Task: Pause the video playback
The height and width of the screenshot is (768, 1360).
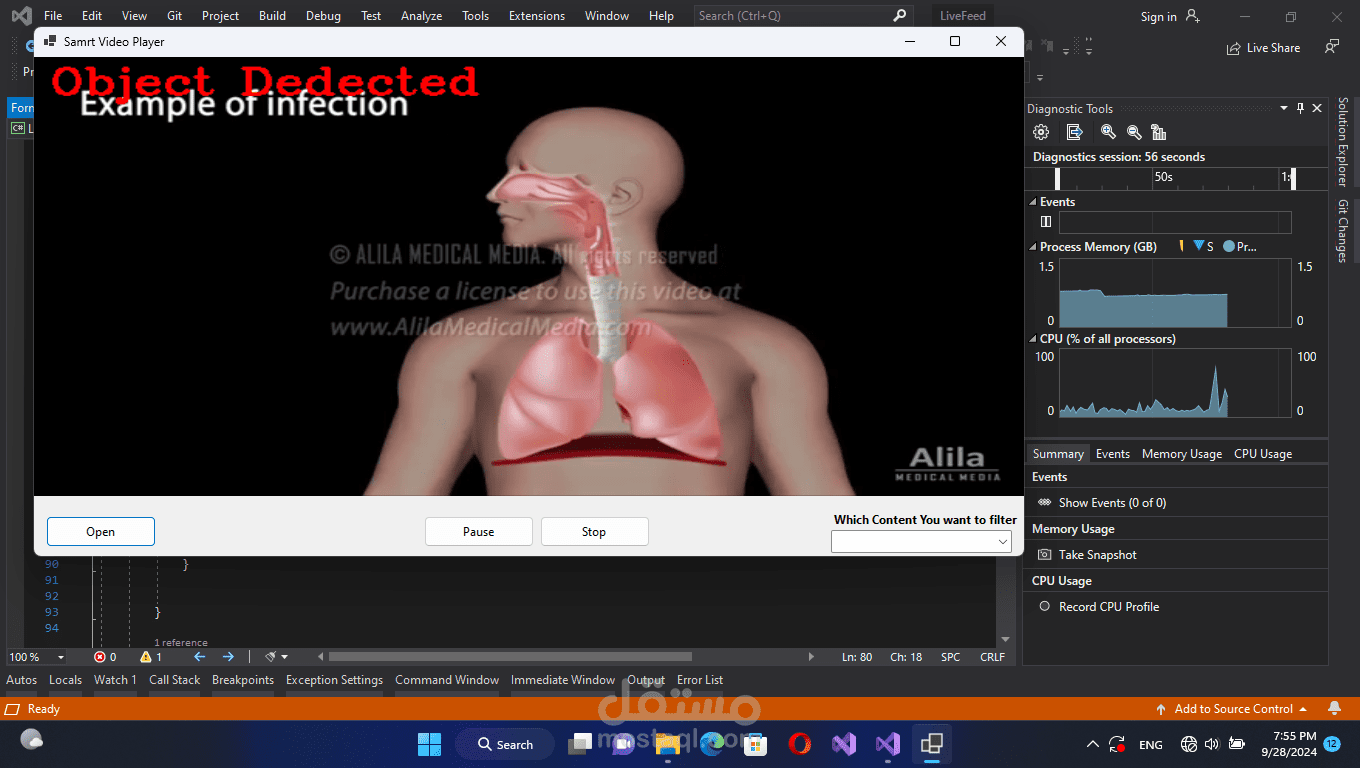Action: (479, 532)
